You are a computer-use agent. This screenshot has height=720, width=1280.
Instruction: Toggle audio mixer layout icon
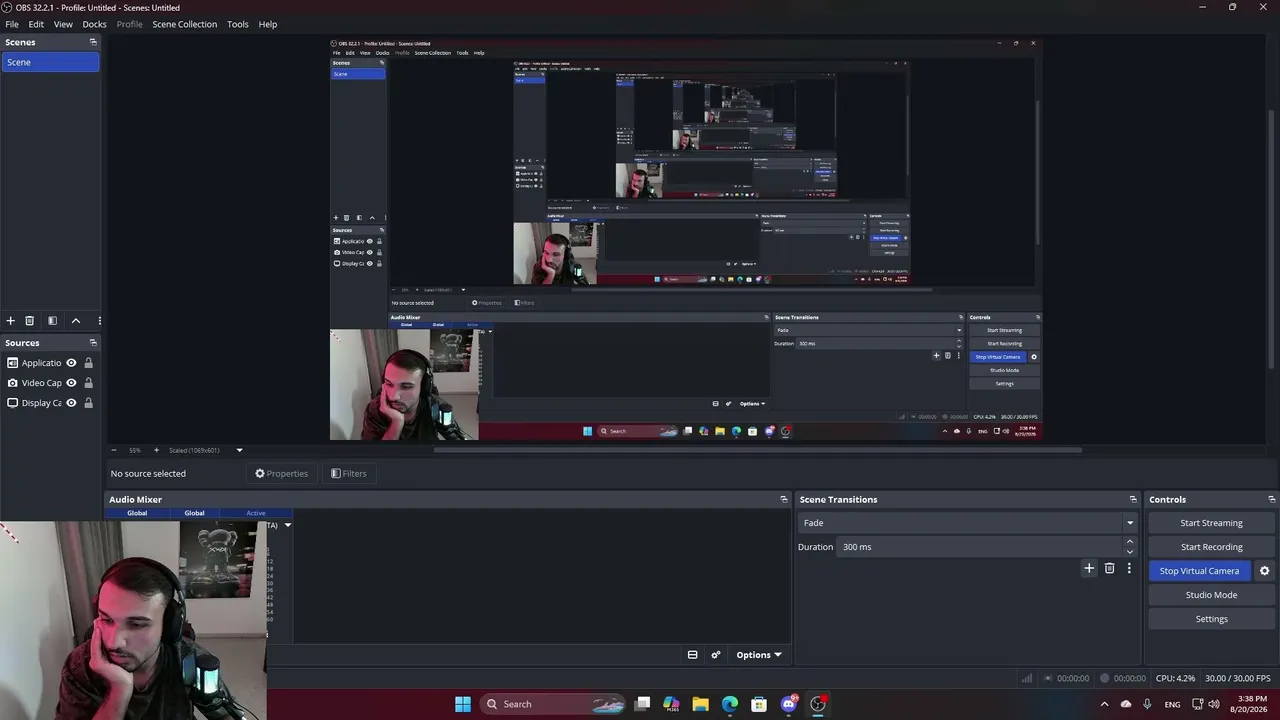click(x=692, y=655)
